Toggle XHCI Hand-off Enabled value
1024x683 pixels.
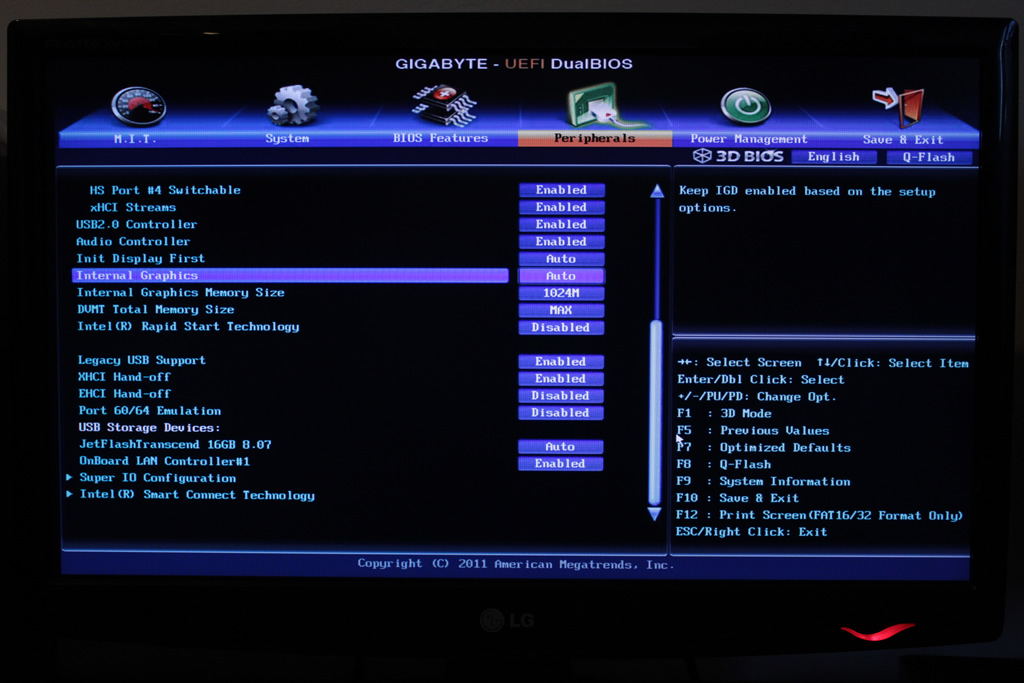(561, 379)
